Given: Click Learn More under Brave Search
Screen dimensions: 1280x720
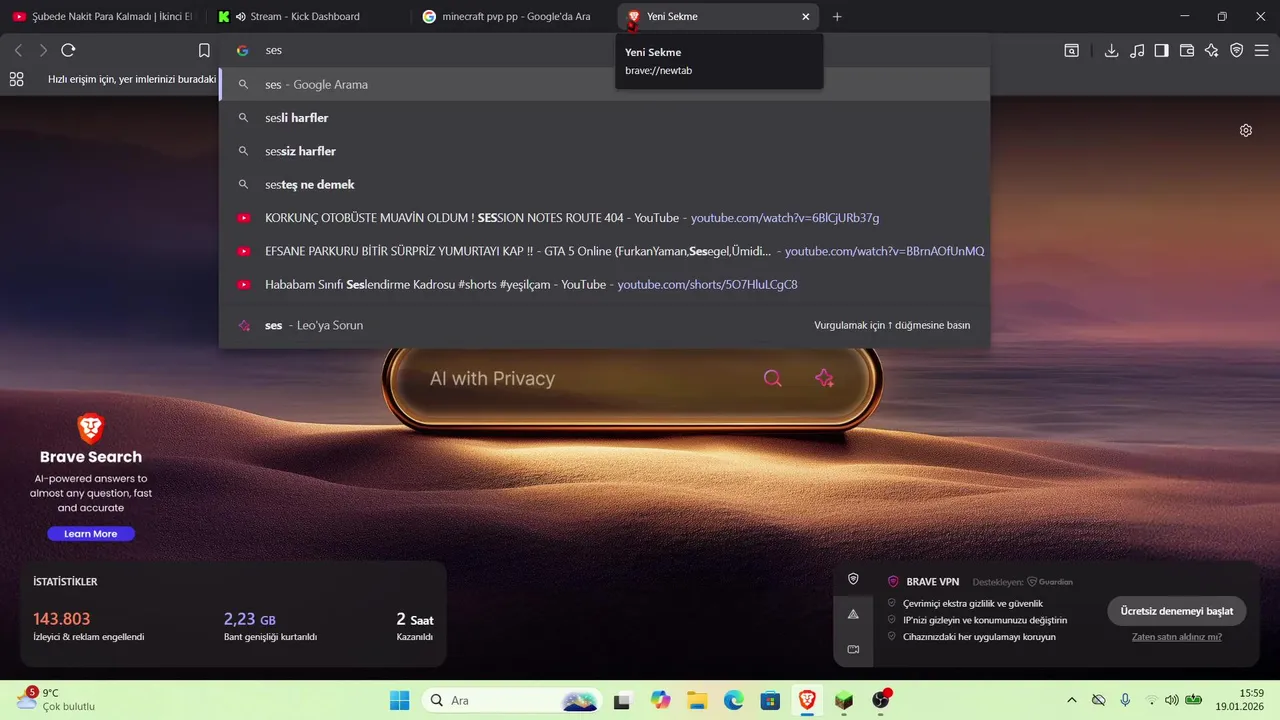Looking at the screenshot, I should [91, 534].
